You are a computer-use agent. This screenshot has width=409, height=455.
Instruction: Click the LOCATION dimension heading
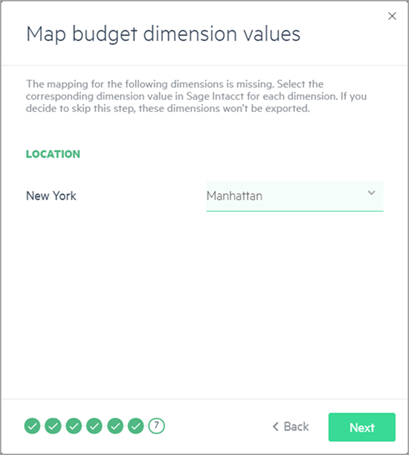coord(53,154)
